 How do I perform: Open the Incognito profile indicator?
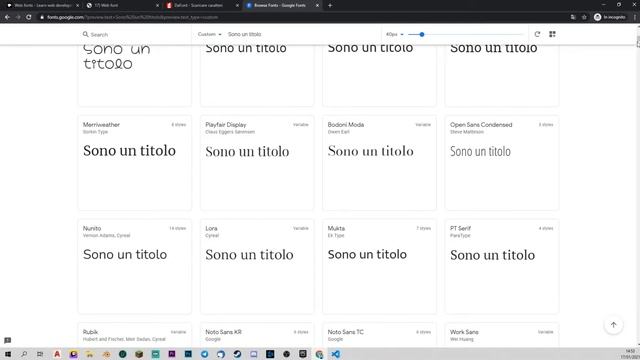[x=609, y=17]
